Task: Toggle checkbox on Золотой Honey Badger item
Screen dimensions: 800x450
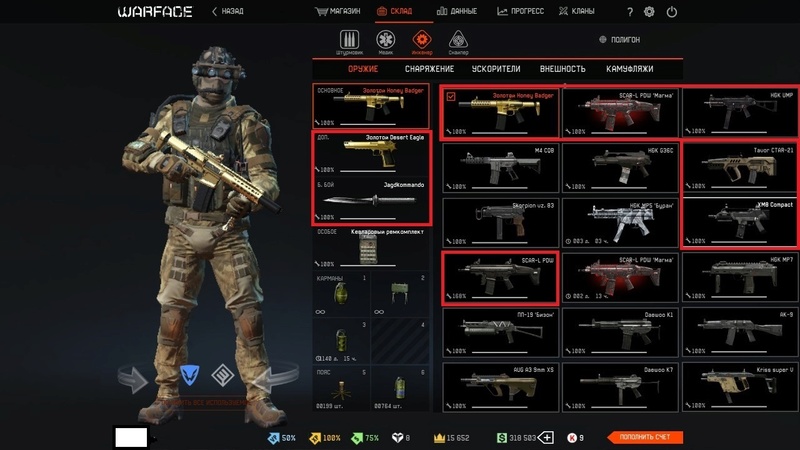Action: 451,96
